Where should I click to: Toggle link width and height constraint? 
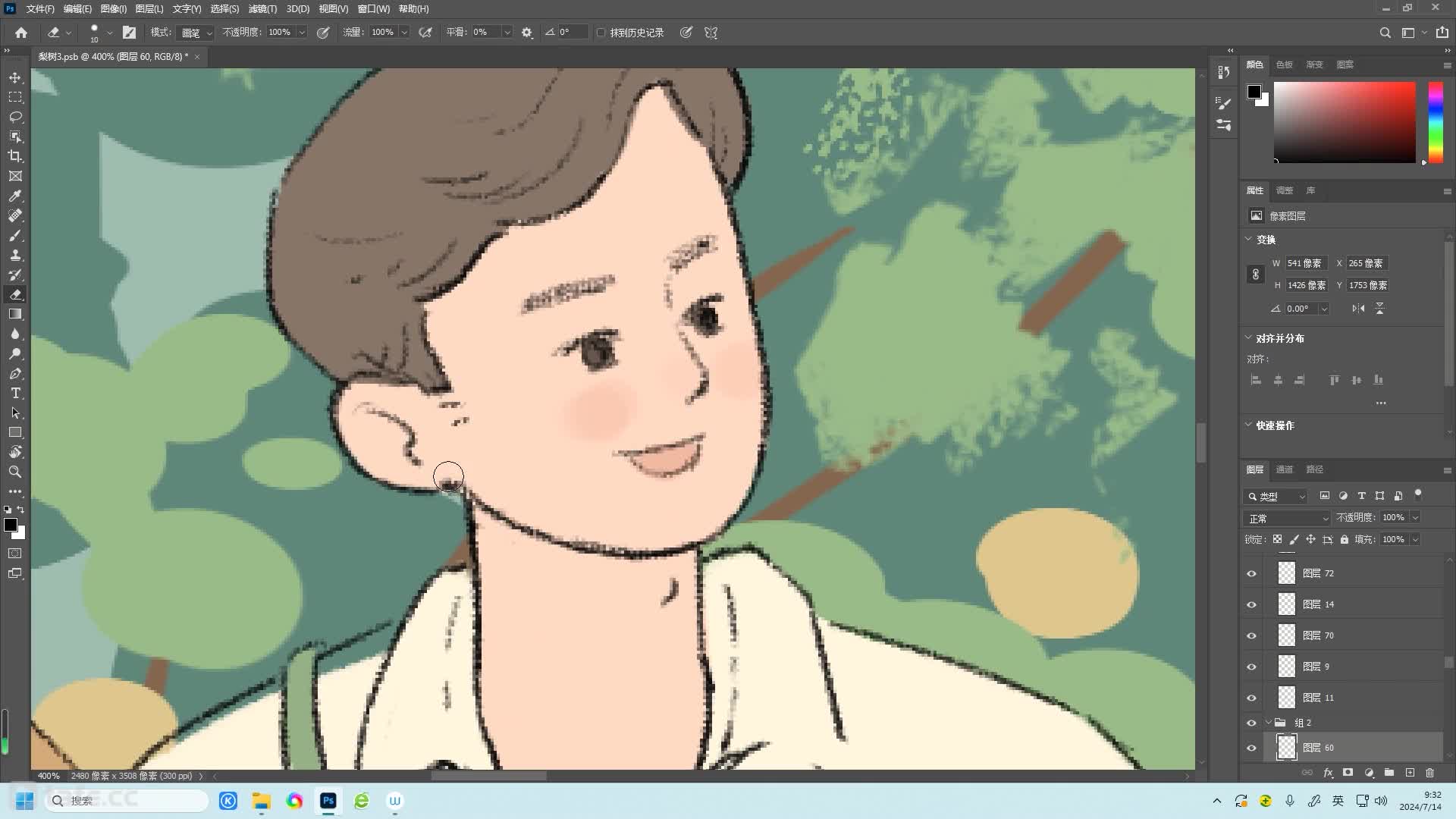click(x=1256, y=274)
